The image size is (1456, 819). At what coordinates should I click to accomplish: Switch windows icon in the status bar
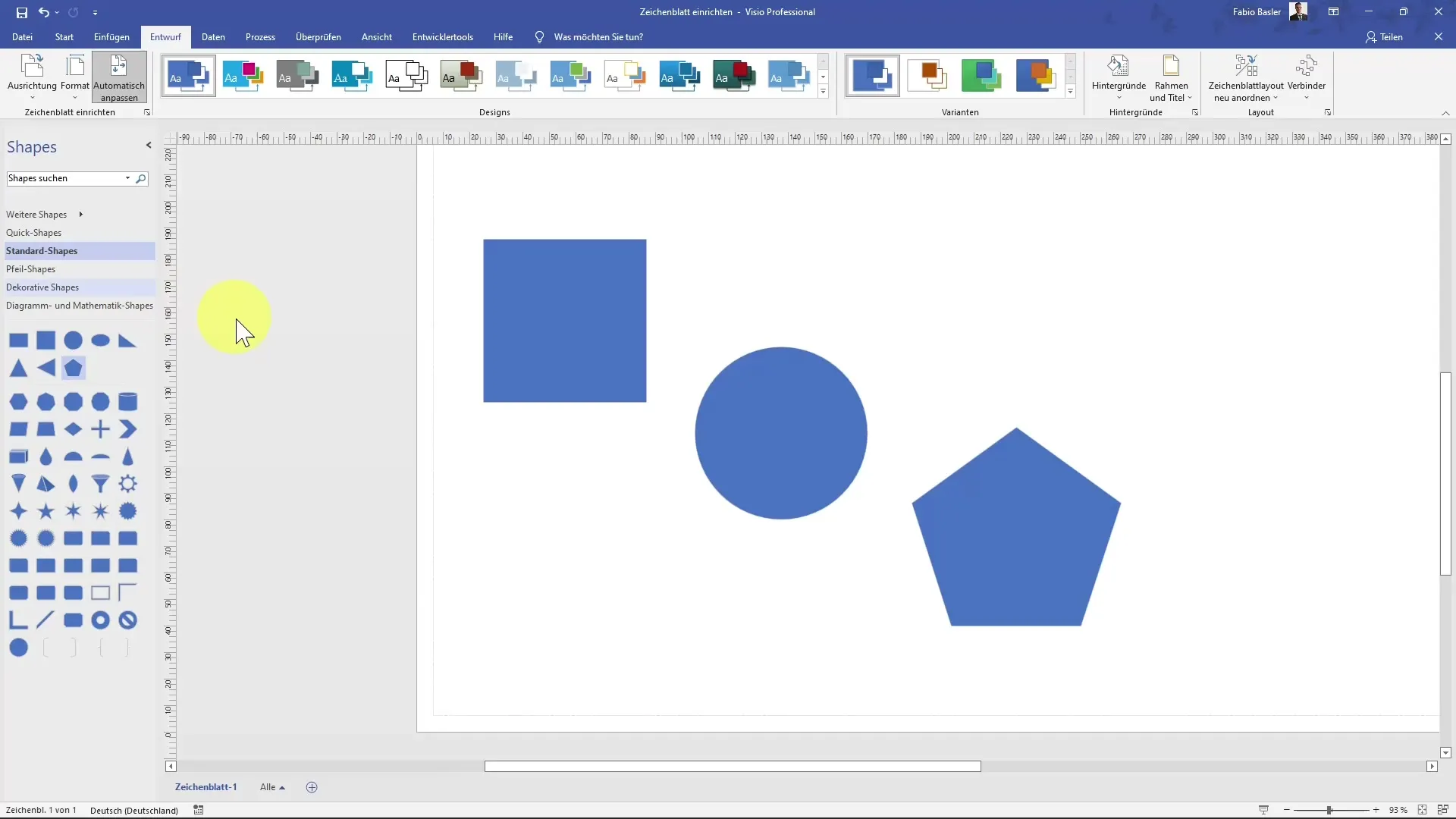click(1443, 810)
